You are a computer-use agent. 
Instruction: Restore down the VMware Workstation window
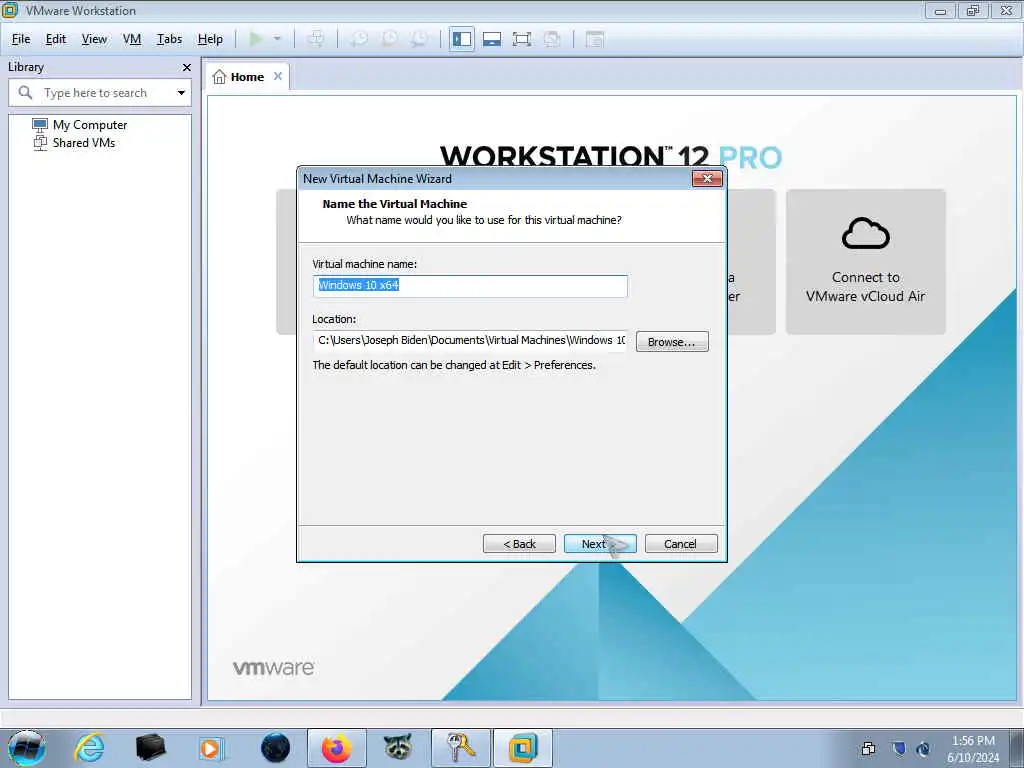tap(973, 11)
